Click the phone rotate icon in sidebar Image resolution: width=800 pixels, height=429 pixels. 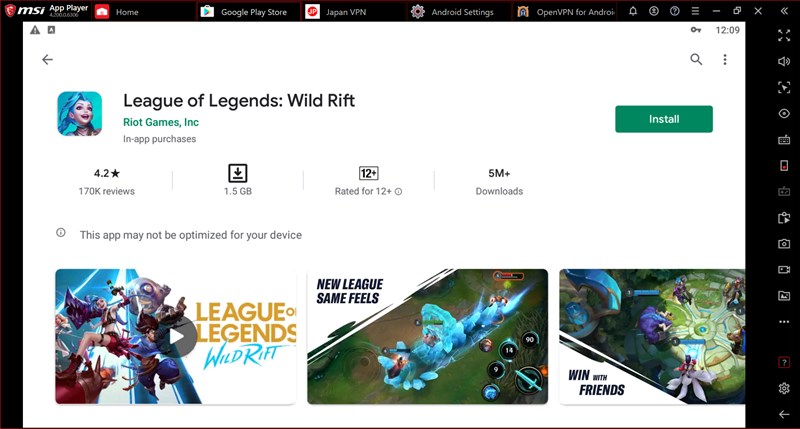pyautogui.click(x=784, y=165)
